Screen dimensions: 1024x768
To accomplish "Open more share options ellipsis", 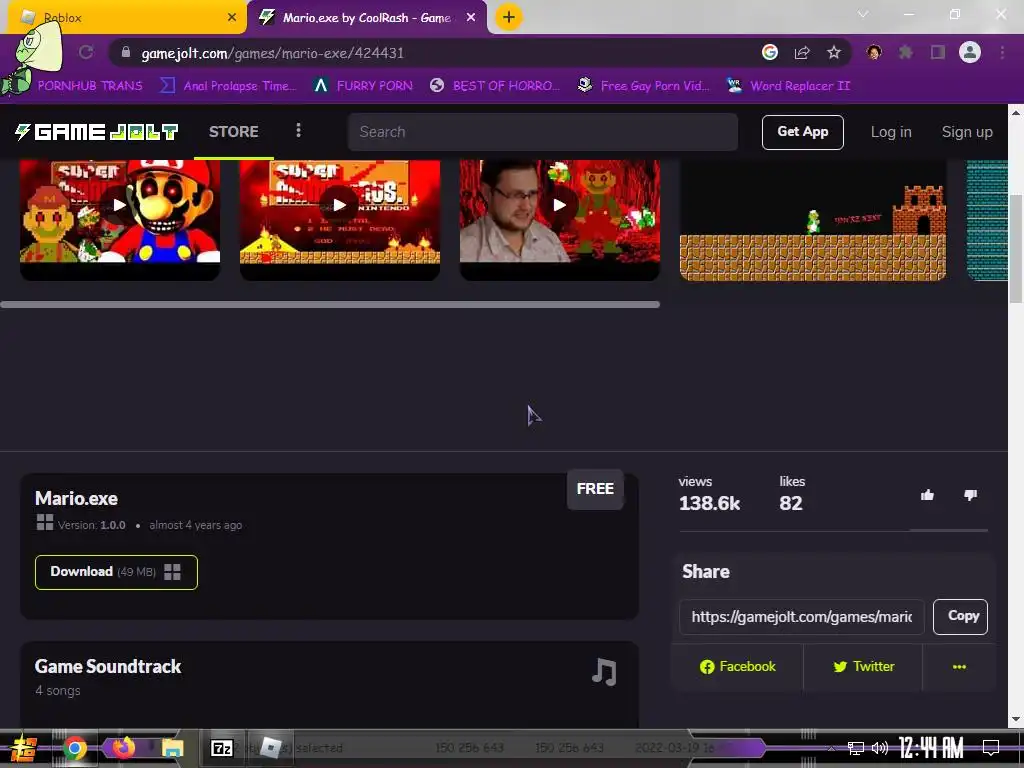I will click(959, 667).
